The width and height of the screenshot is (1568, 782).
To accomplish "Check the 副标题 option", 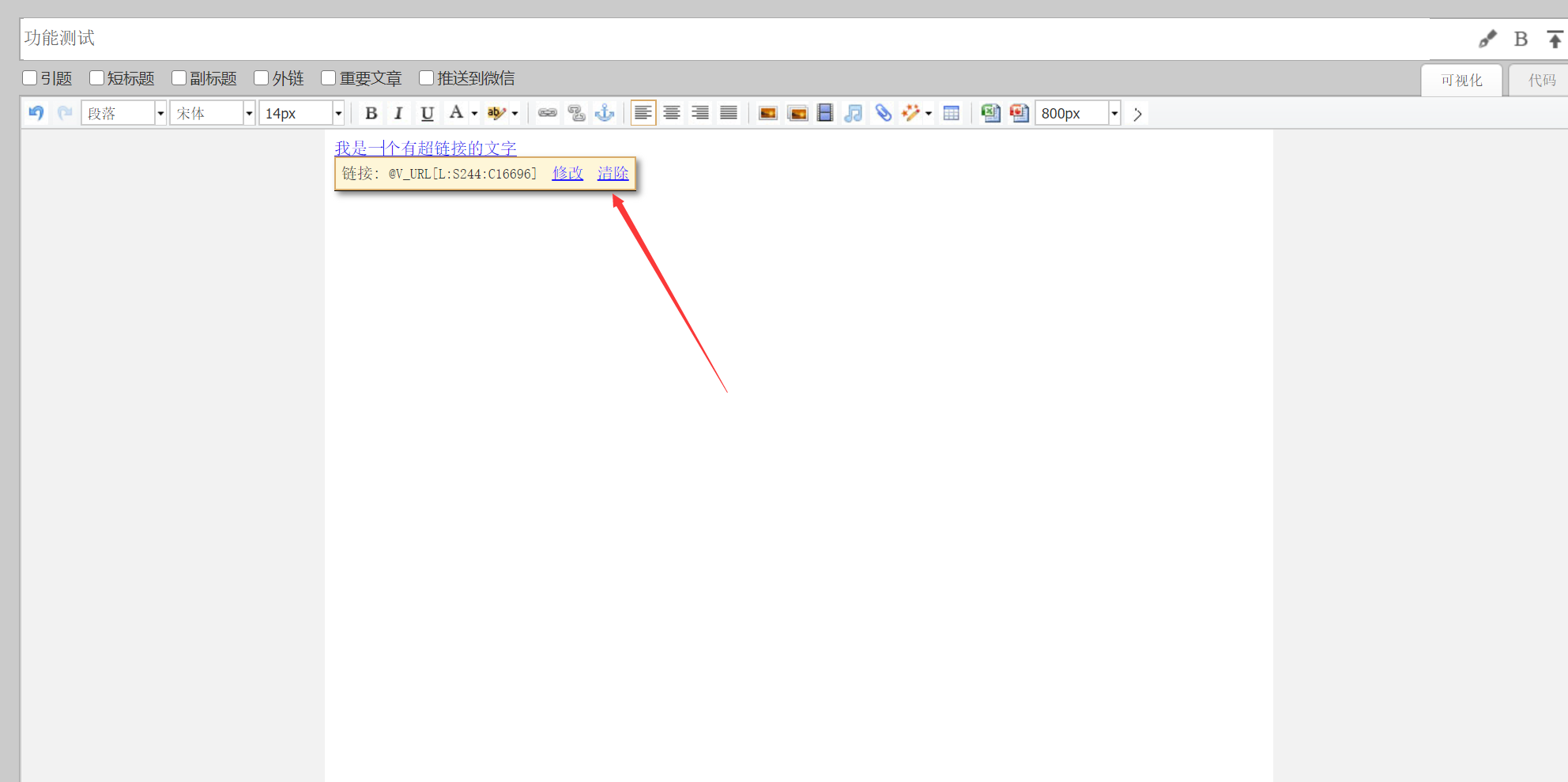I will pos(179,77).
